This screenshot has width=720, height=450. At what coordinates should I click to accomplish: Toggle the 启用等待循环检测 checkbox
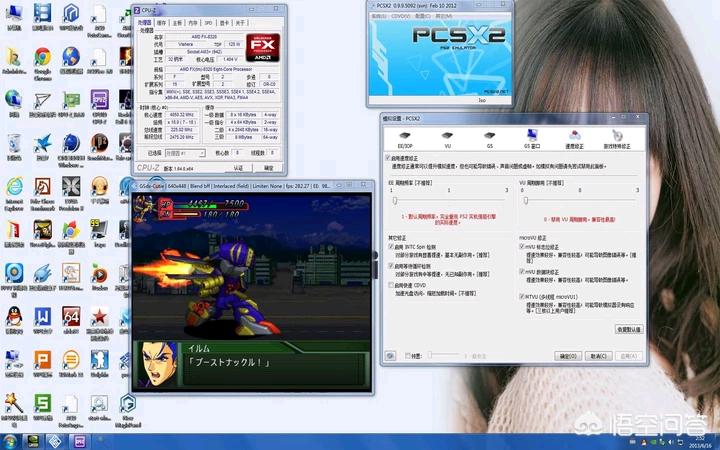[391, 266]
